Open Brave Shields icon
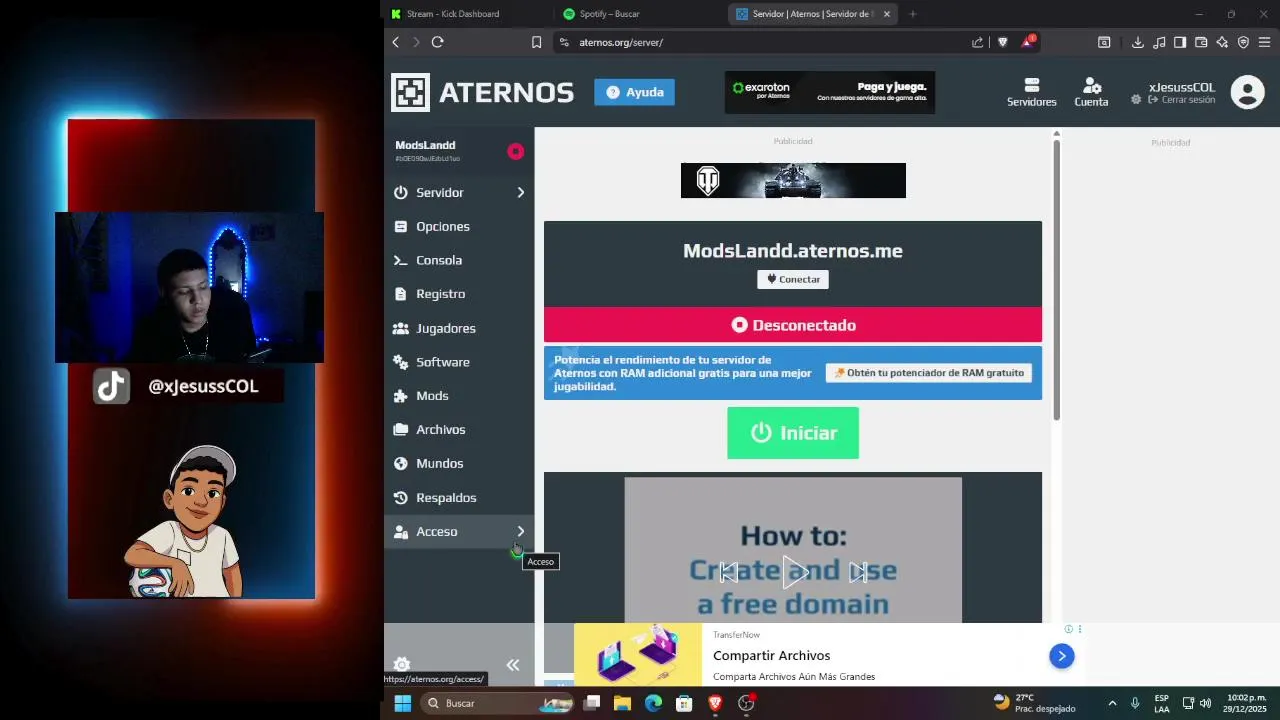This screenshot has height=720, width=1280. click(x=1003, y=42)
